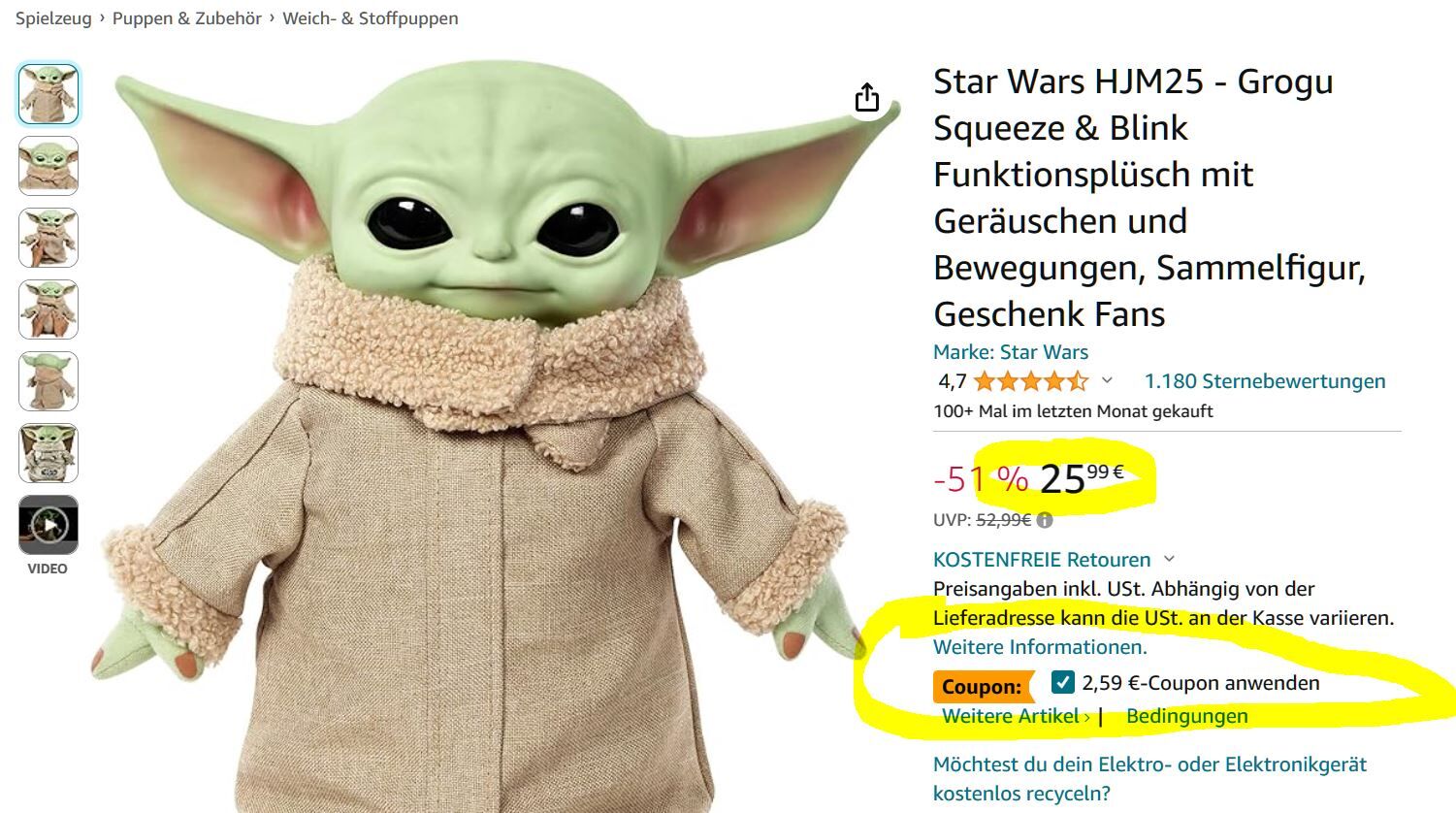The height and width of the screenshot is (813, 1456).
Task: Open Weich- & Stoffpuppen breadcrumb
Action: click(371, 18)
